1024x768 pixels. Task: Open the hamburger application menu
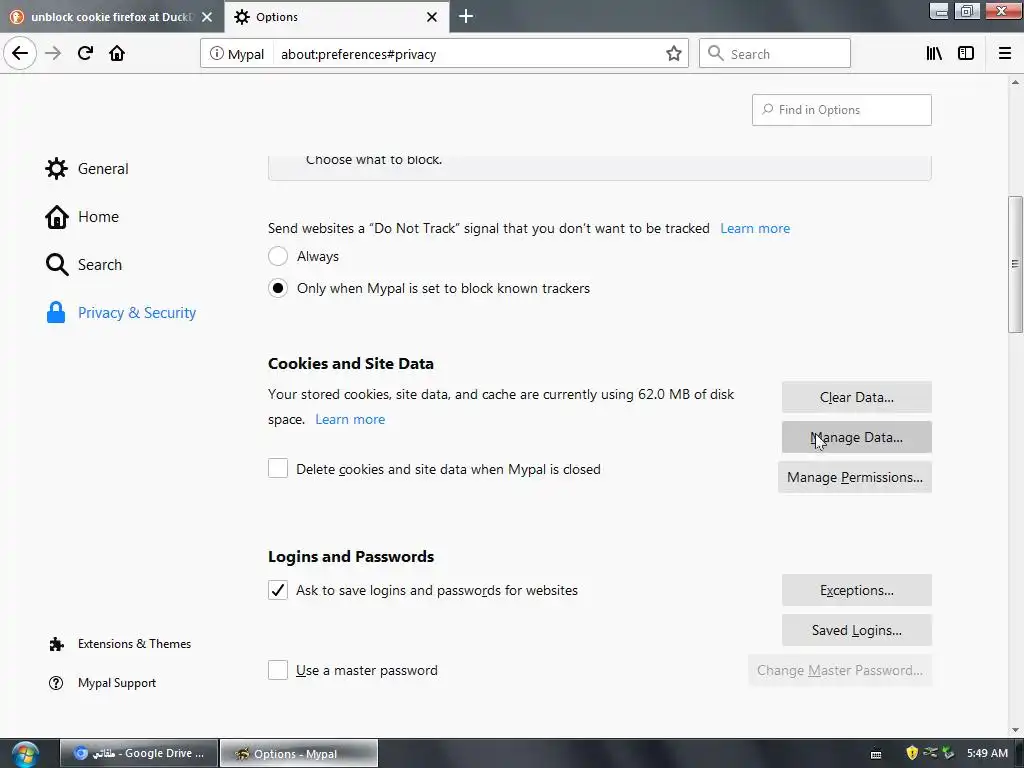point(1005,54)
